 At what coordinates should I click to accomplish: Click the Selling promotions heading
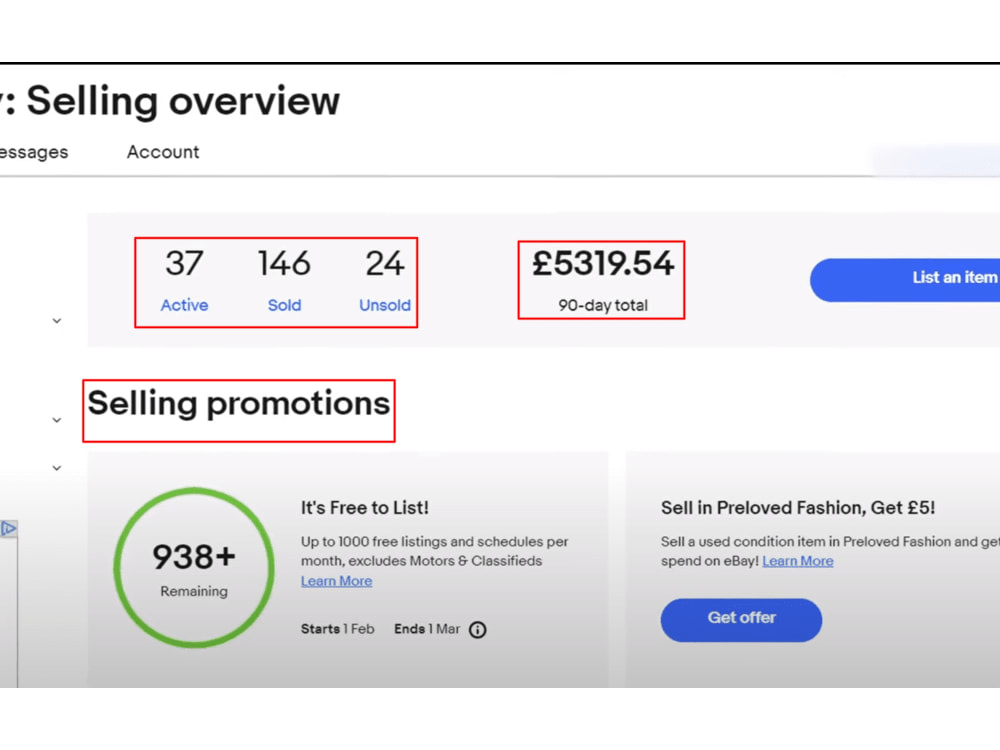pos(239,404)
